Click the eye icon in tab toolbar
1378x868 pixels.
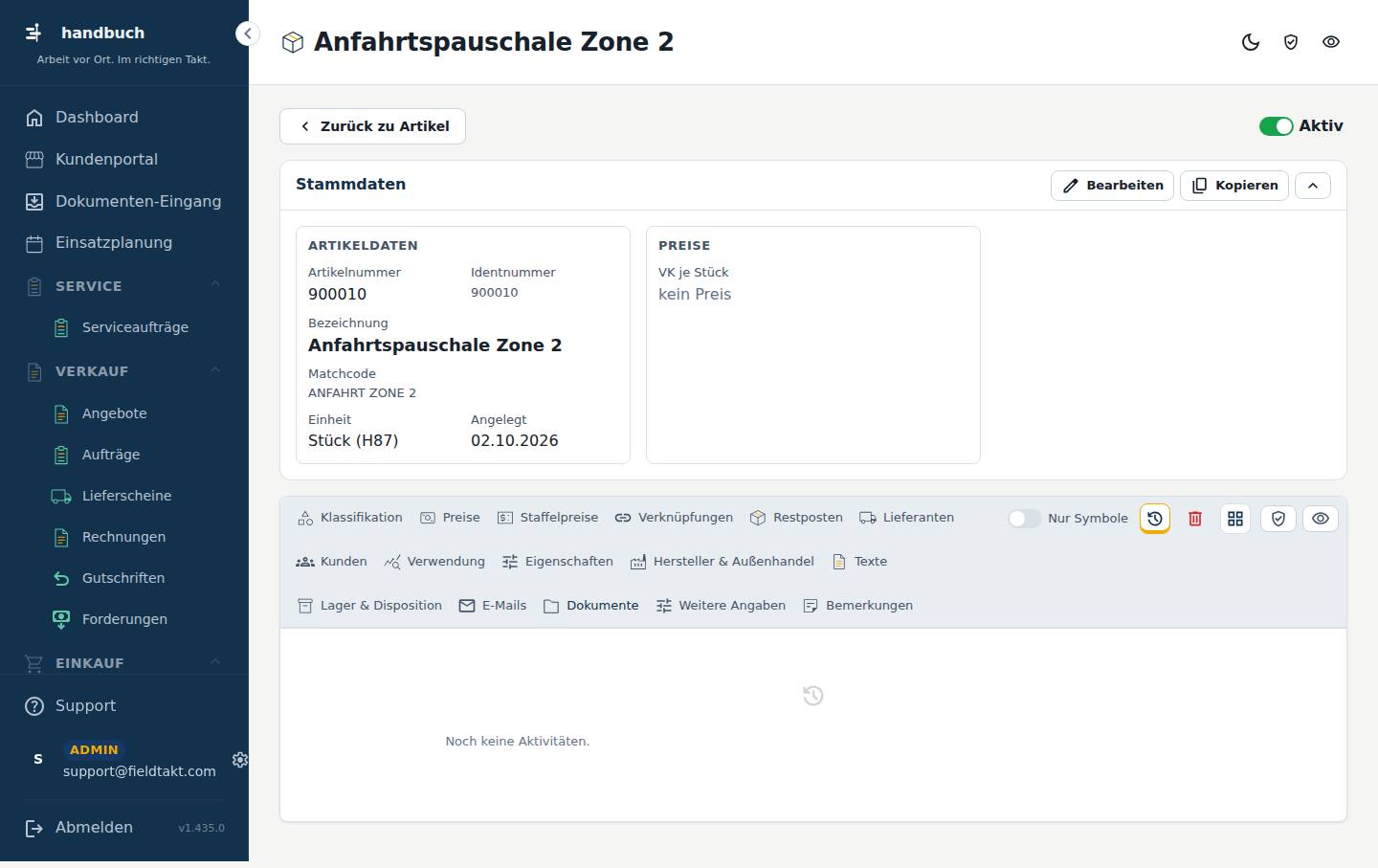[x=1321, y=519]
